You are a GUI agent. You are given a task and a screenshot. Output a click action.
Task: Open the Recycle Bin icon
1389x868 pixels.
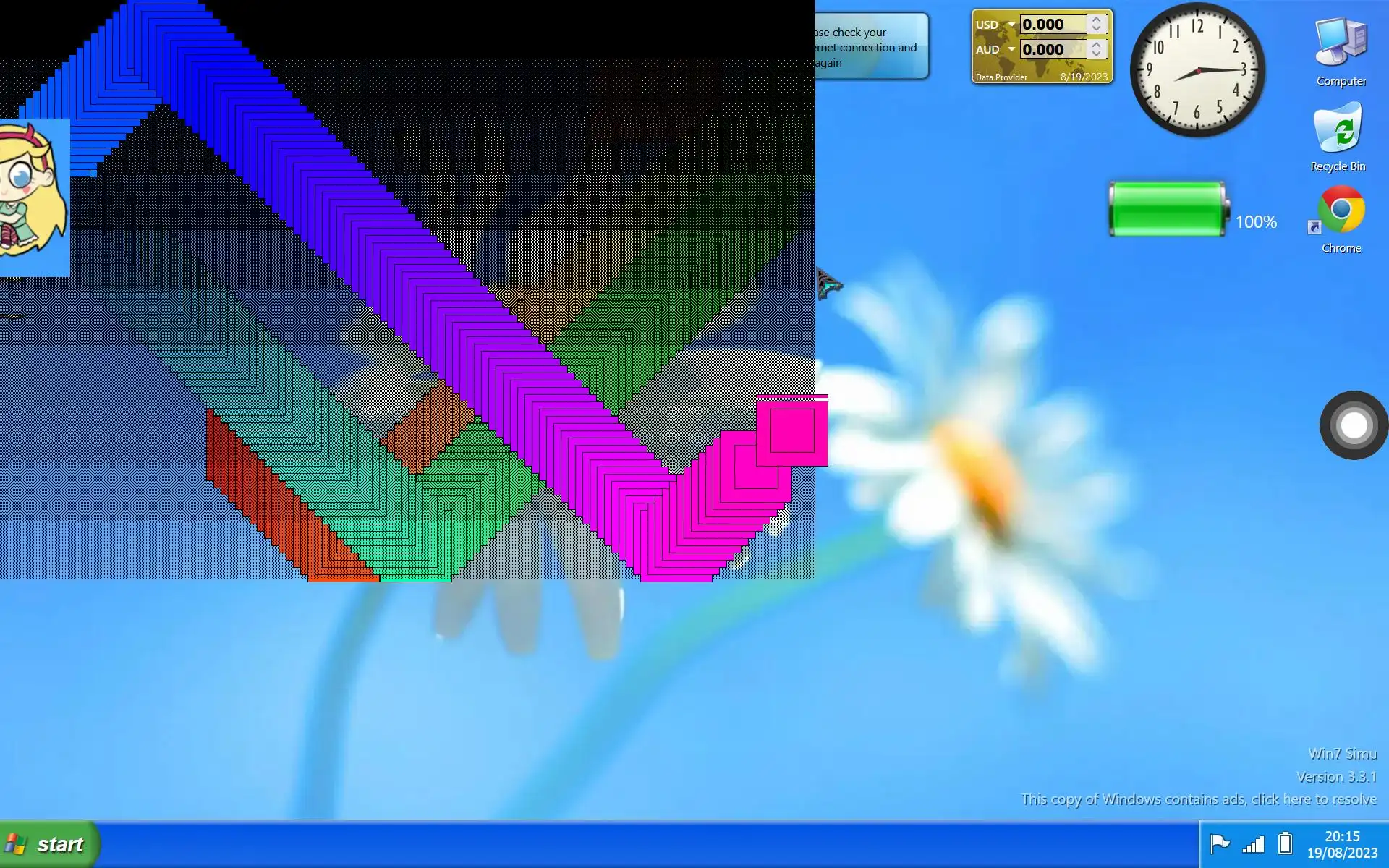pos(1338,129)
